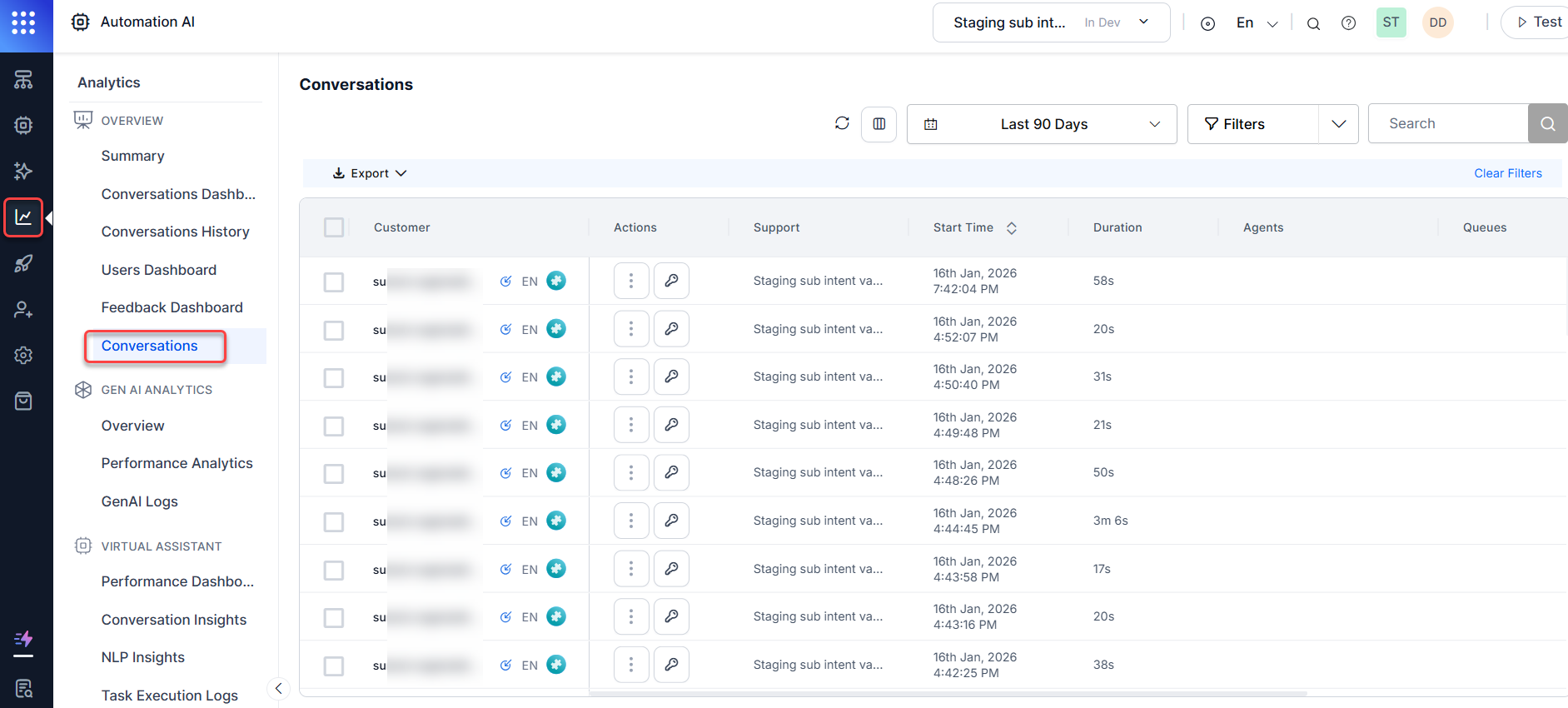
Task: Select checkbox for the 4:44:45 PM conversation
Action: tap(334, 521)
